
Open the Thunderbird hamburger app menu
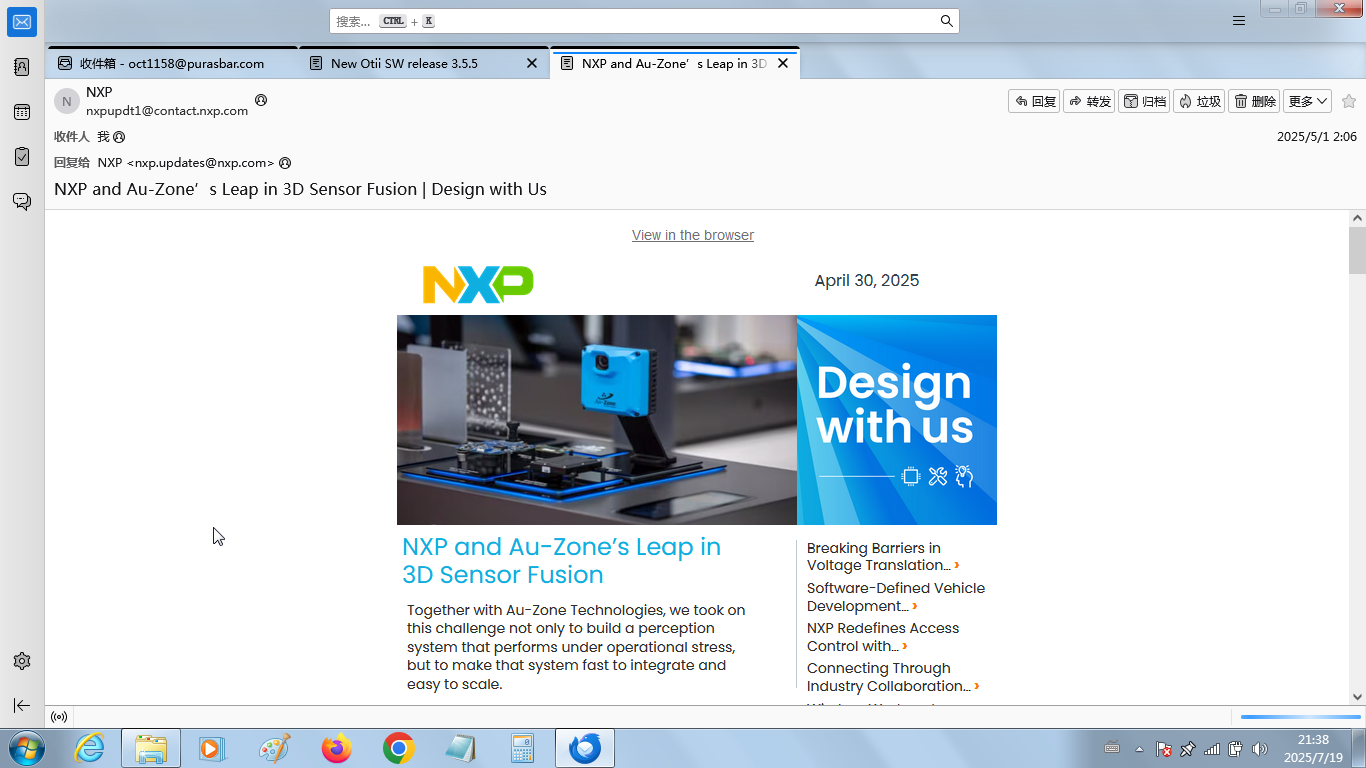[x=1239, y=21]
